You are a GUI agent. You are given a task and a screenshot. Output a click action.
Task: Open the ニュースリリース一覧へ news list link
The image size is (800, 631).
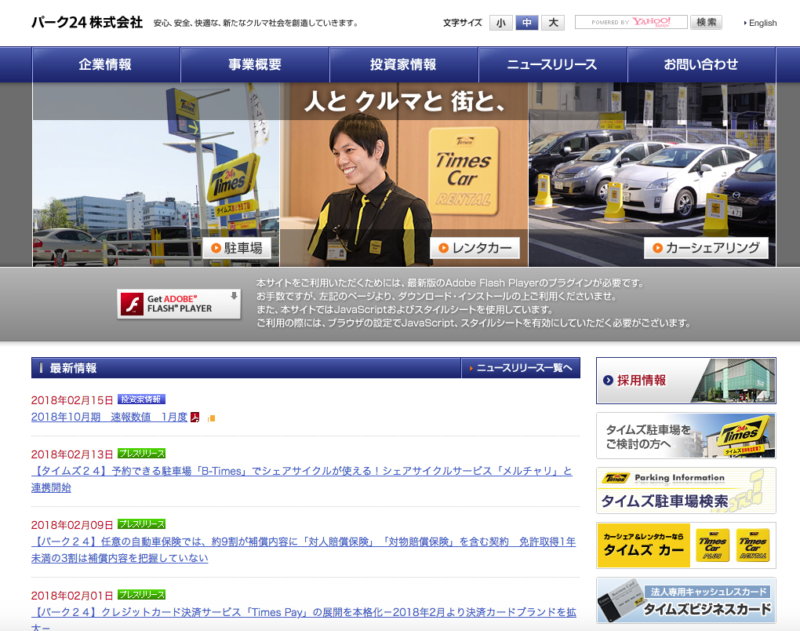coord(521,368)
